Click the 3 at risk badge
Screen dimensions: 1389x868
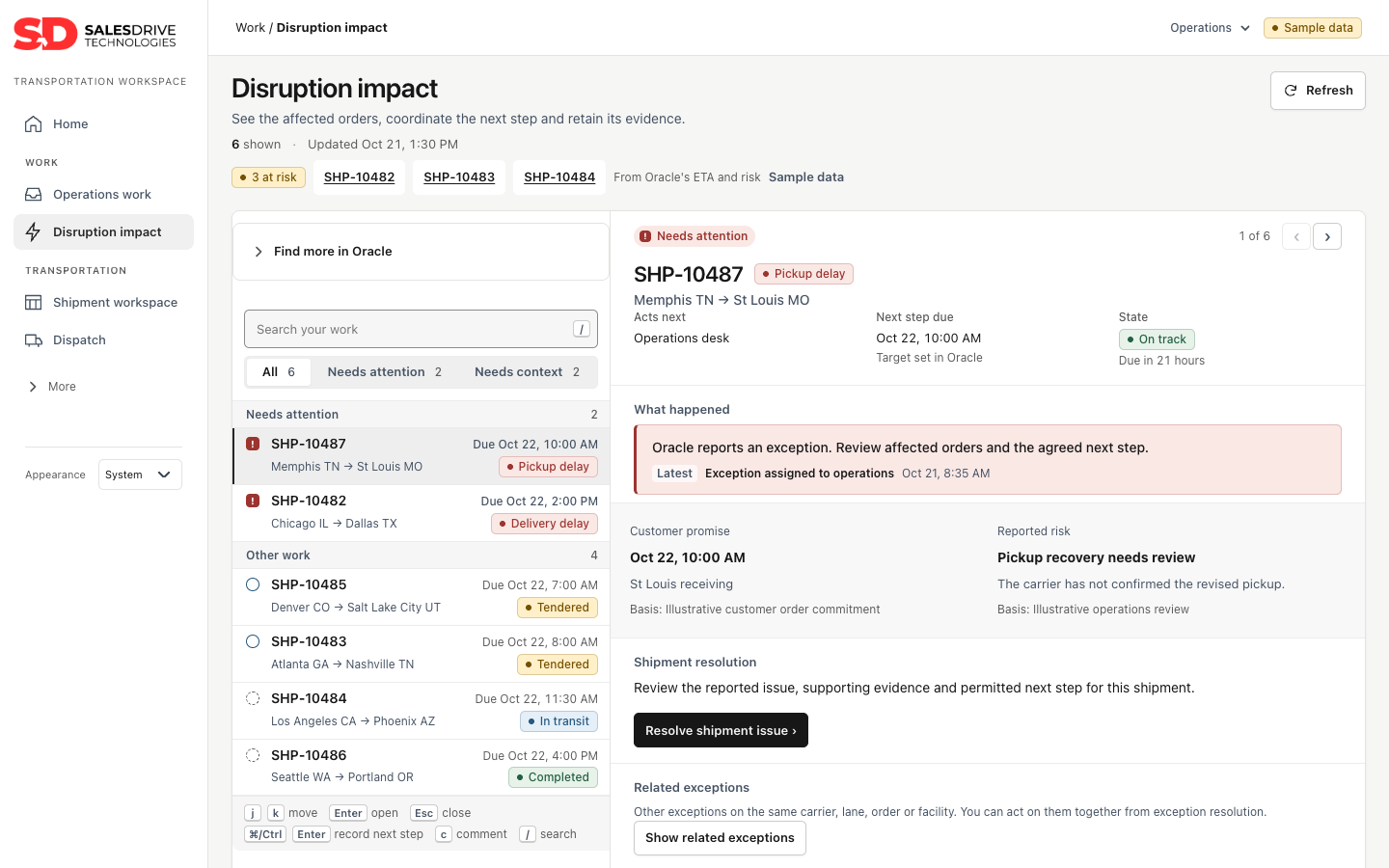(x=268, y=177)
